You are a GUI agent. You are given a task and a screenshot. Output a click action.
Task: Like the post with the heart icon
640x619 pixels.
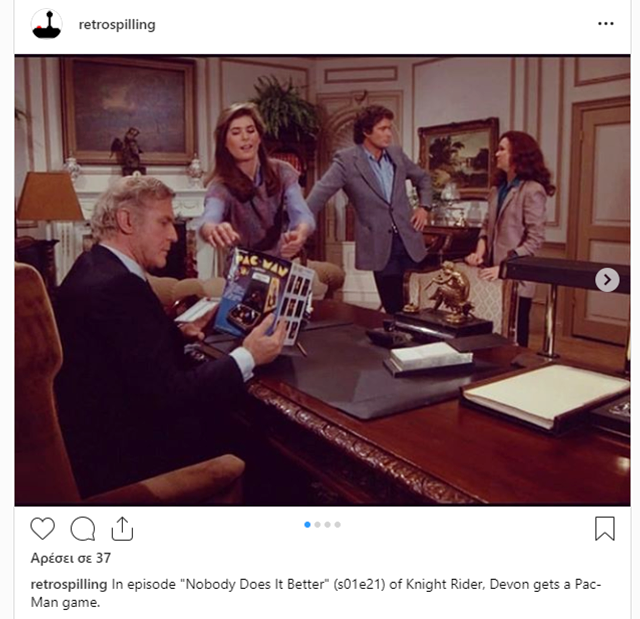(42, 528)
